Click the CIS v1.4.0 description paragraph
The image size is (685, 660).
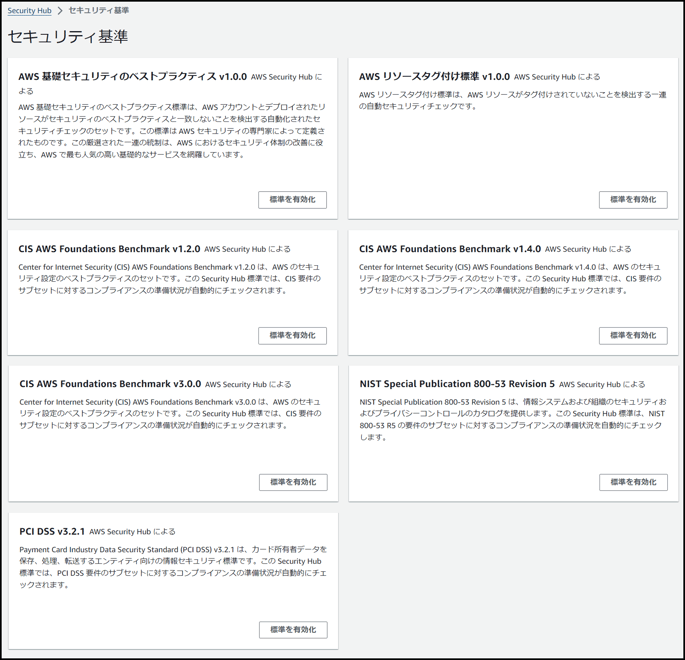click(x=510, y=279)
